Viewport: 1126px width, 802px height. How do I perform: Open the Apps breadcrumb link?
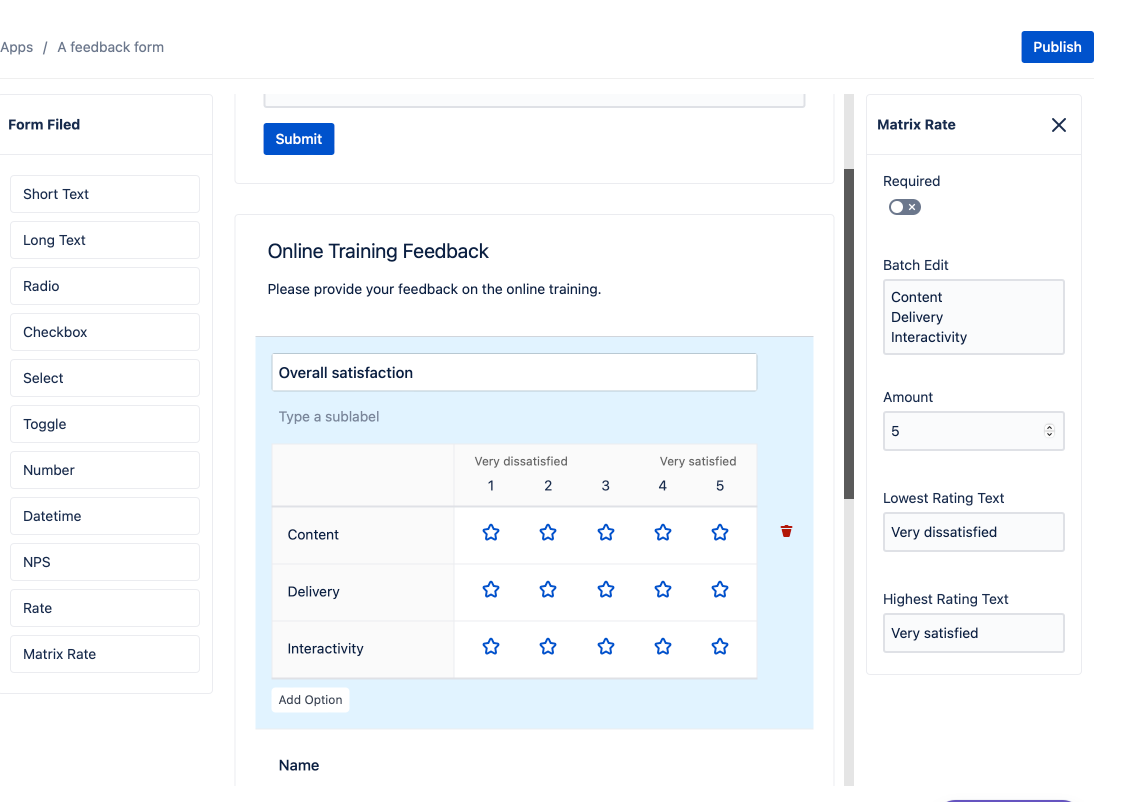pyautogui.click(x=17, y=47)
